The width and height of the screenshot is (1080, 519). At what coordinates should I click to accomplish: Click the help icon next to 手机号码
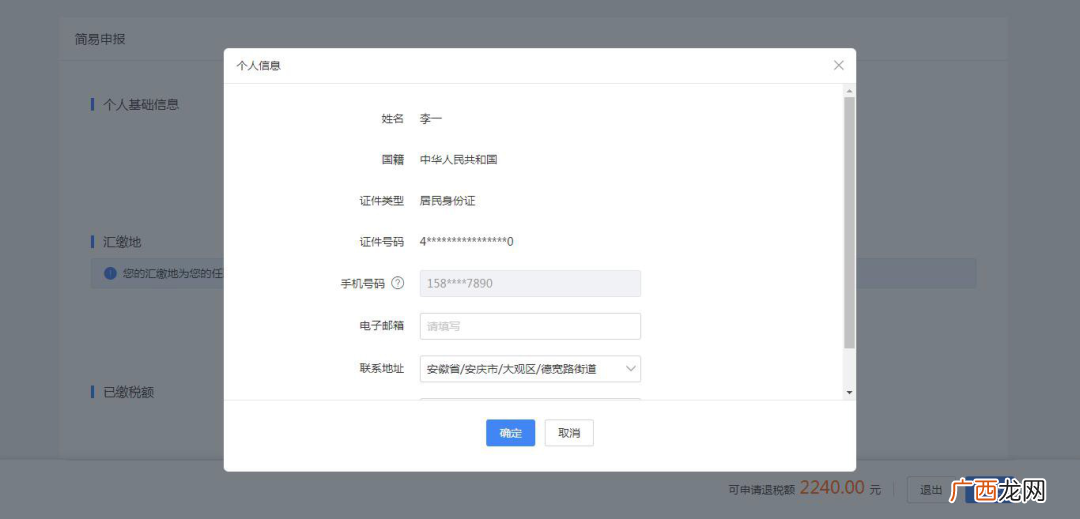[x=397, y=283]
